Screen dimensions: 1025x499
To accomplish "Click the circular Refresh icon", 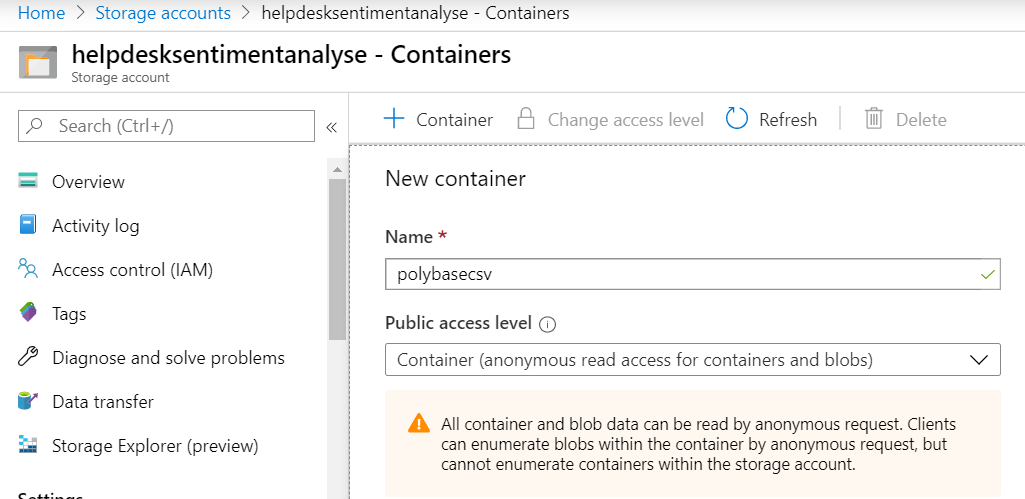I will [737, 118].
